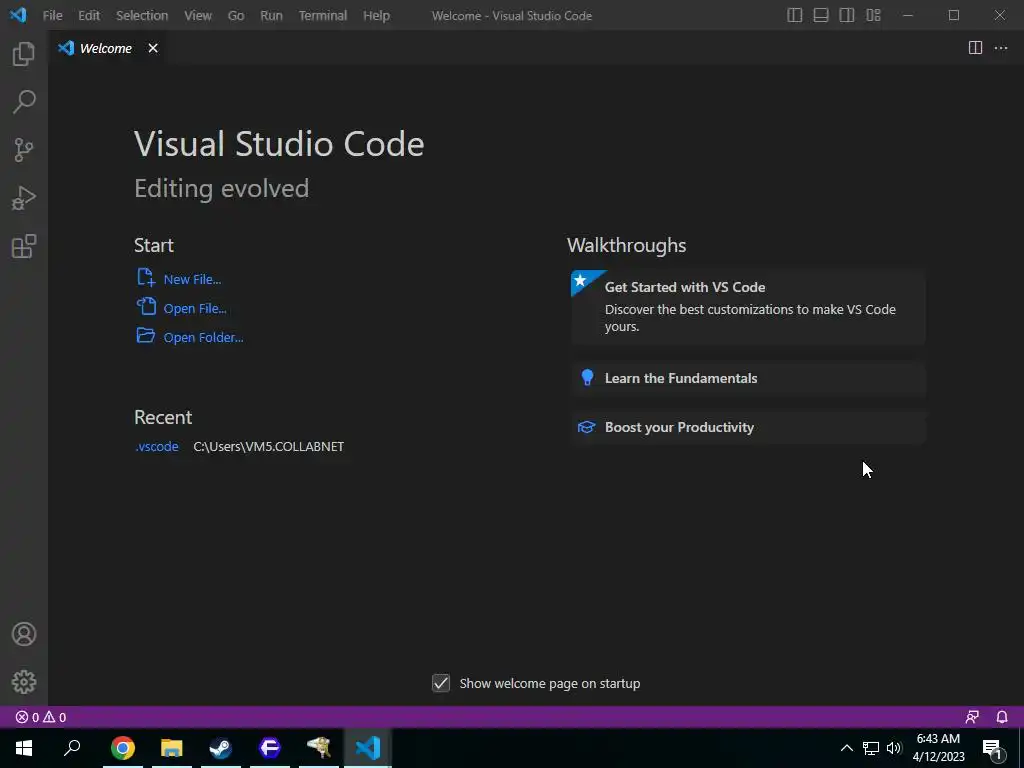The height and width of the screenshot is (768, 1024).
Task: Close the Welcome tab
Action: 153,48
